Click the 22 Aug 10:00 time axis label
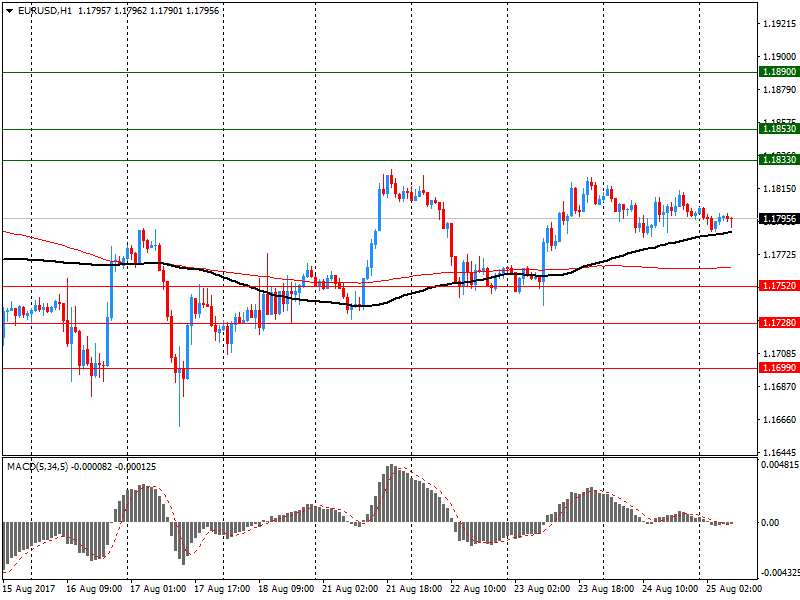The width and height of the screenshot is (800, 600). [x=478, y=589]
